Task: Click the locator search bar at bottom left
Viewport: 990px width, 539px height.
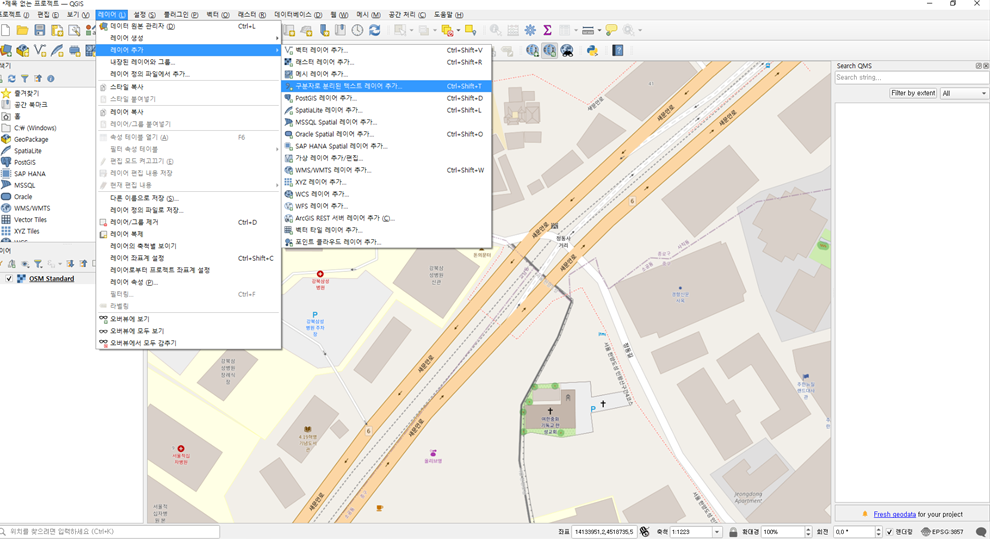Action: 110,531
